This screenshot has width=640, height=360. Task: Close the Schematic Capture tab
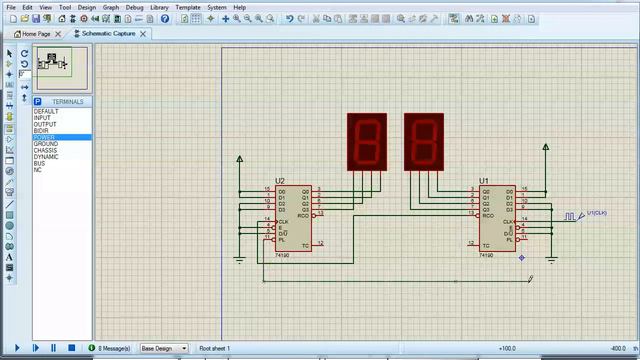(143, 34)
